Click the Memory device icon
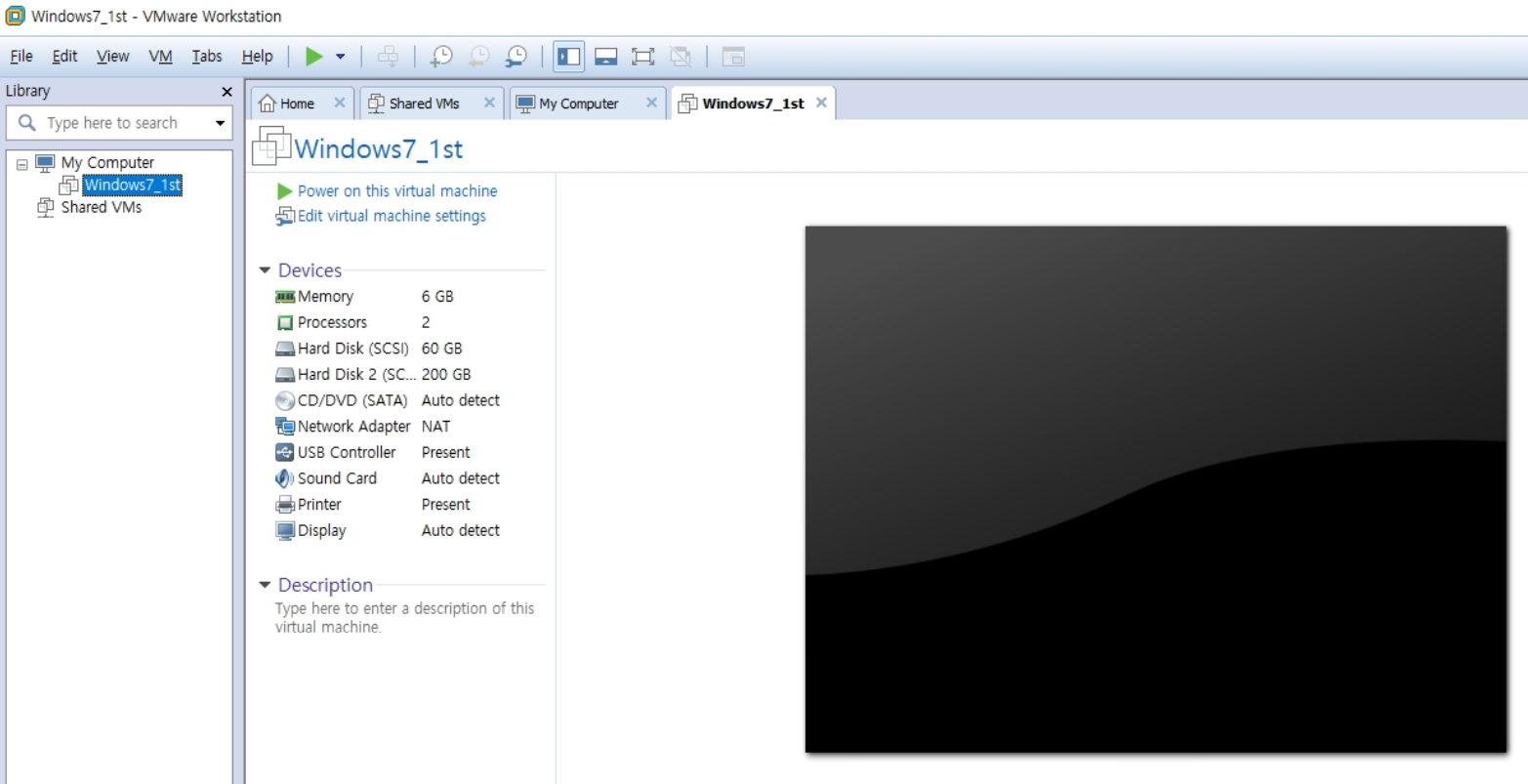The width and height of the screenshot is (1528, 784). click(285, 297)
